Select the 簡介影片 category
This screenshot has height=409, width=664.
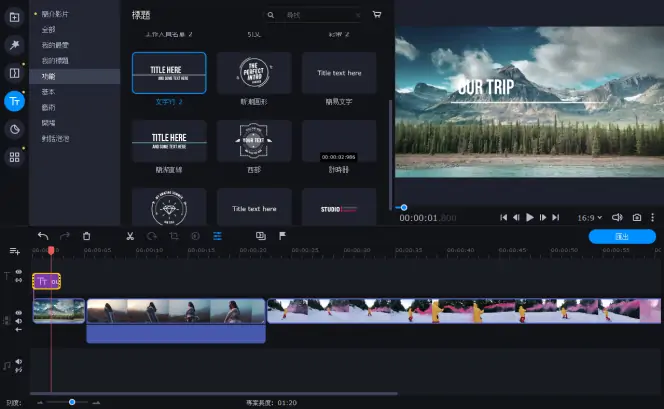tap(55, 14)
